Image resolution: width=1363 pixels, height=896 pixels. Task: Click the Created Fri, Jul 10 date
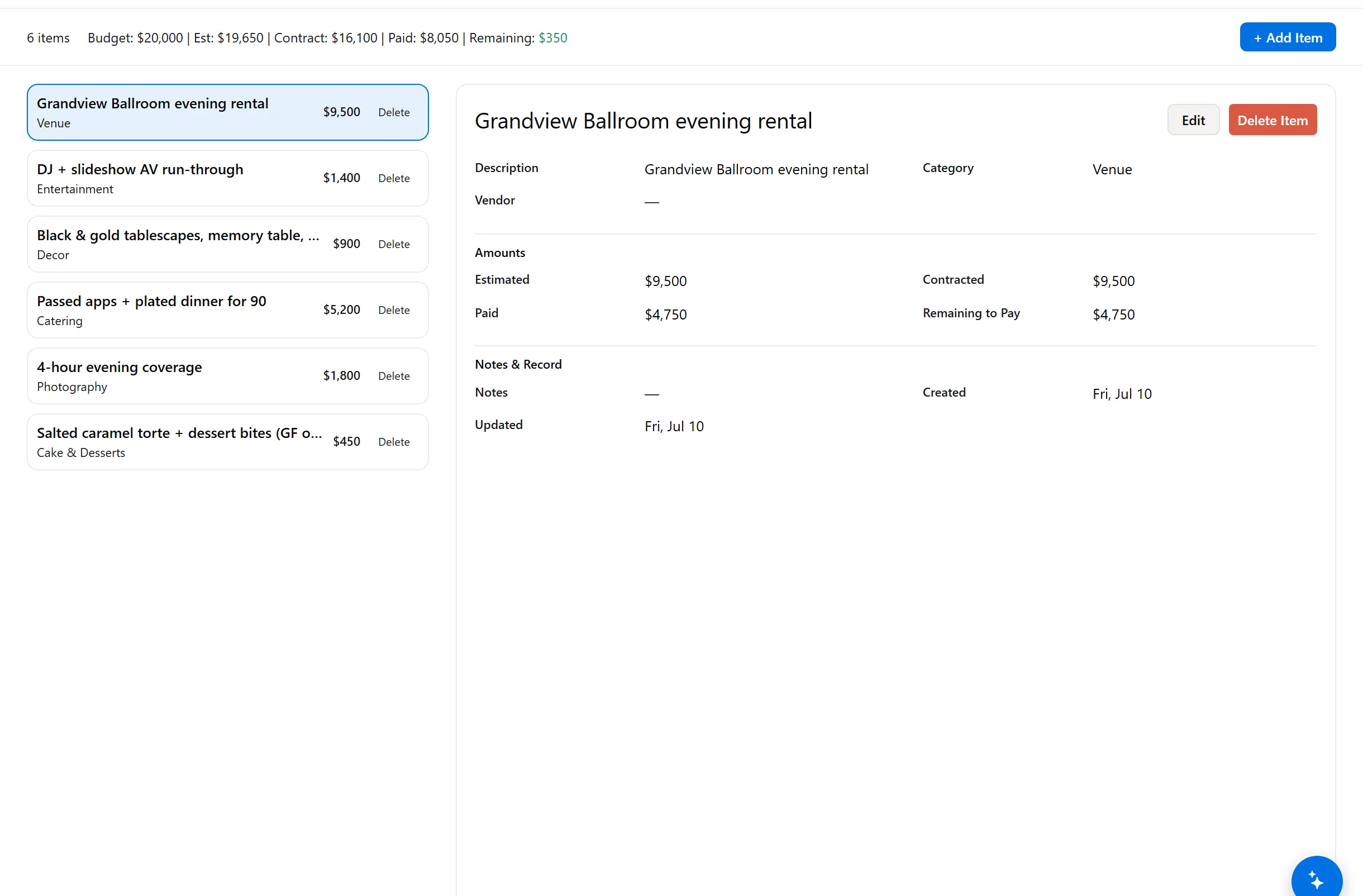tap(1122, 394)
